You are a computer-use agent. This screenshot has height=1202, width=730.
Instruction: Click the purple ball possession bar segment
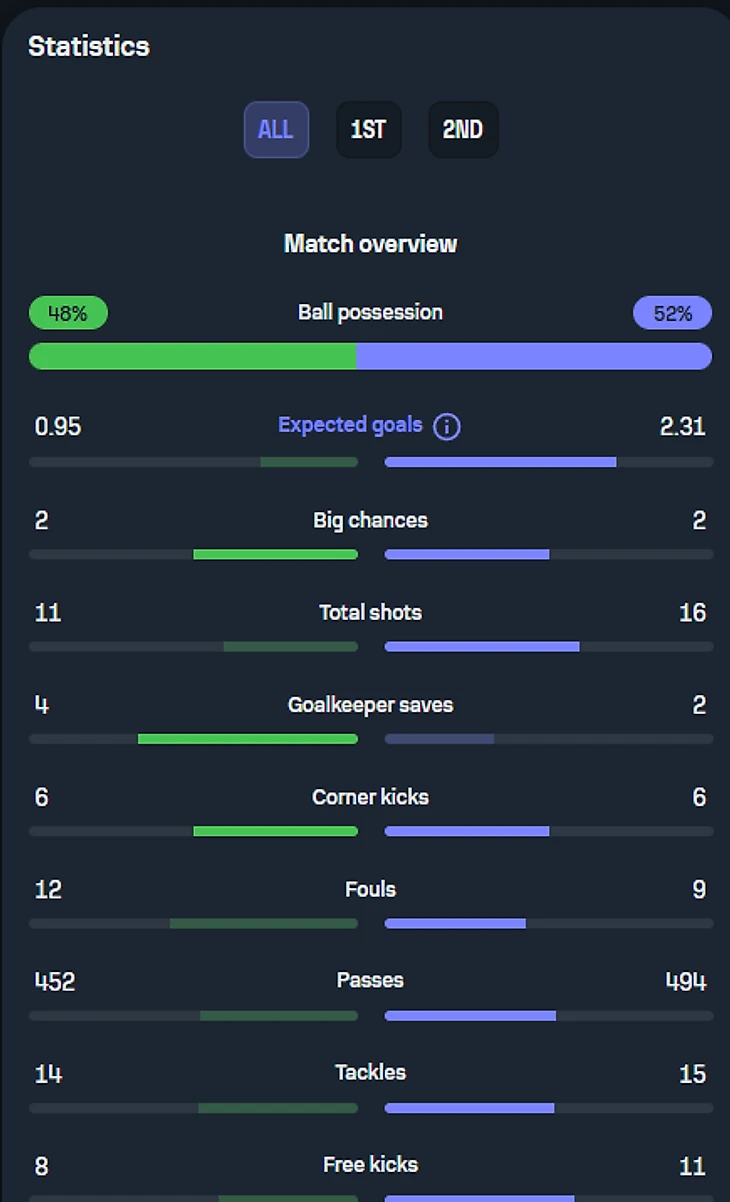point(534,356)
